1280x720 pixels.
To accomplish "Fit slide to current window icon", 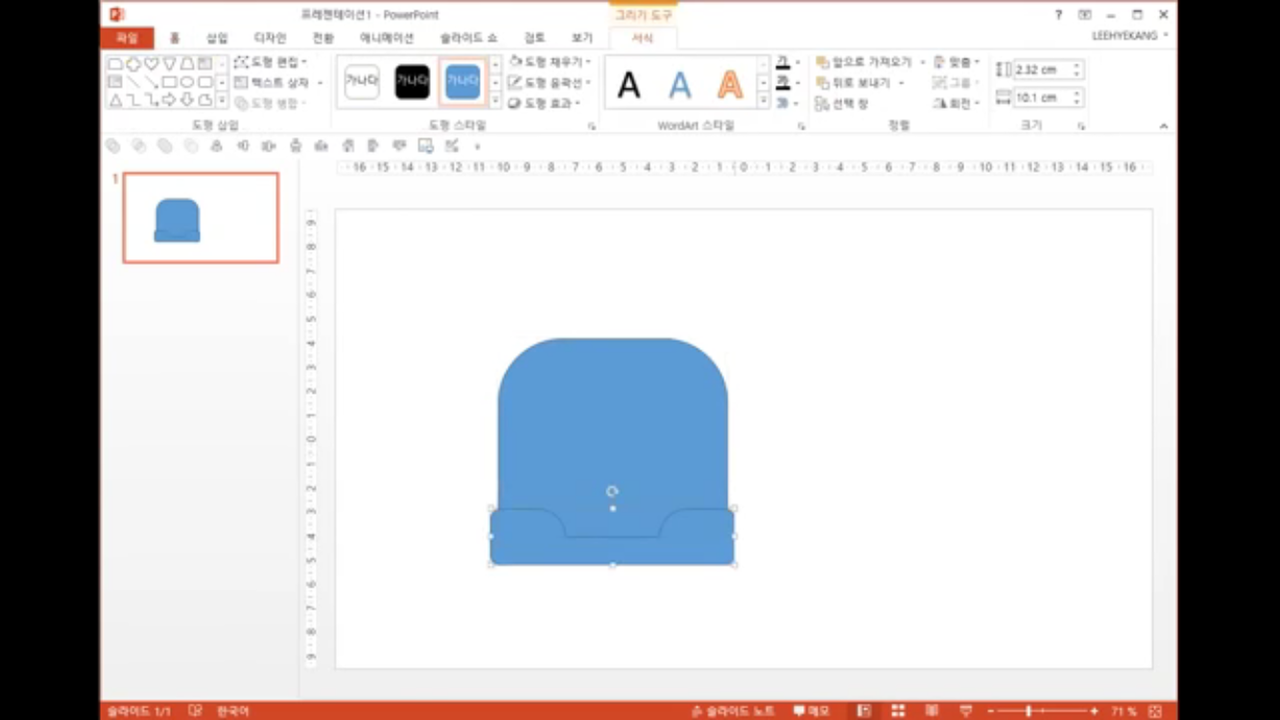I will click(1156, 711).
